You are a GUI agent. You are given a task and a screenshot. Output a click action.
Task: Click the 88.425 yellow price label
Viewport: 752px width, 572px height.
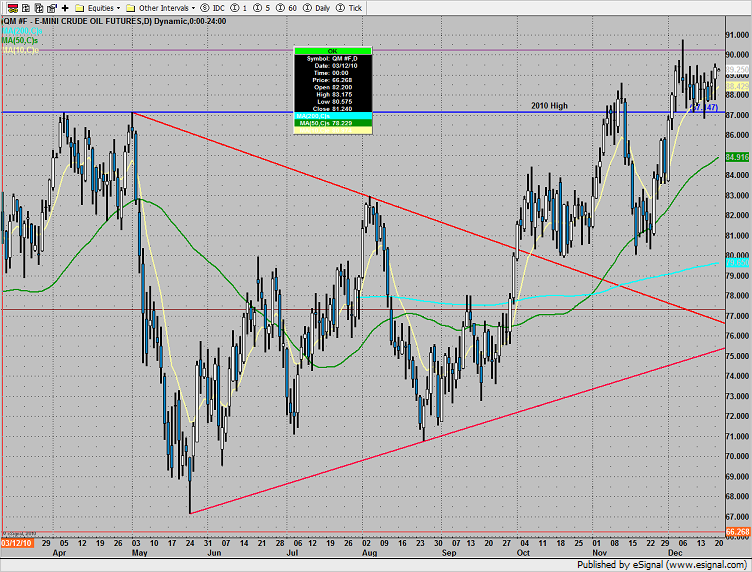pos(738,86)
